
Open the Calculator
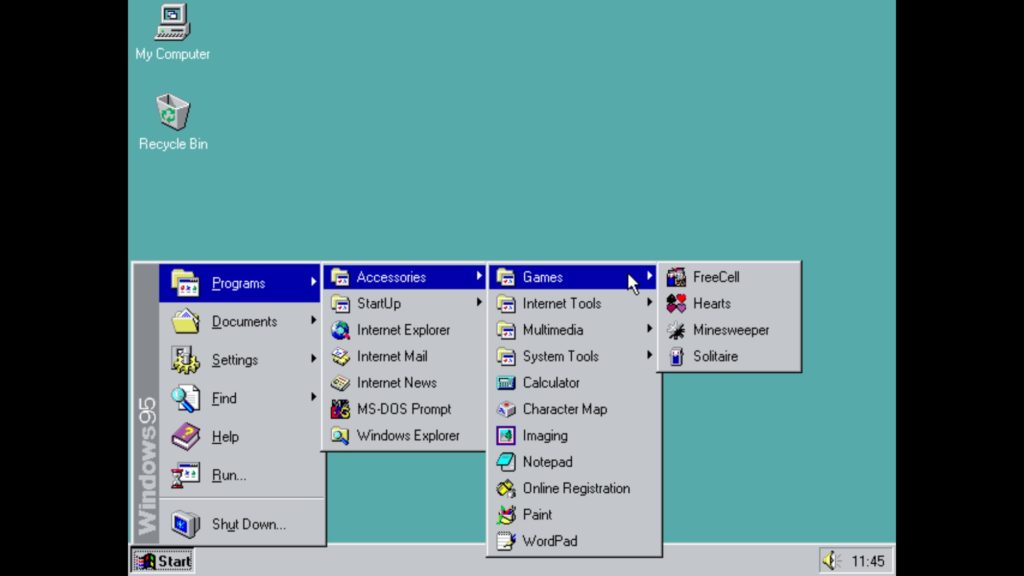(x=552, y=382)
